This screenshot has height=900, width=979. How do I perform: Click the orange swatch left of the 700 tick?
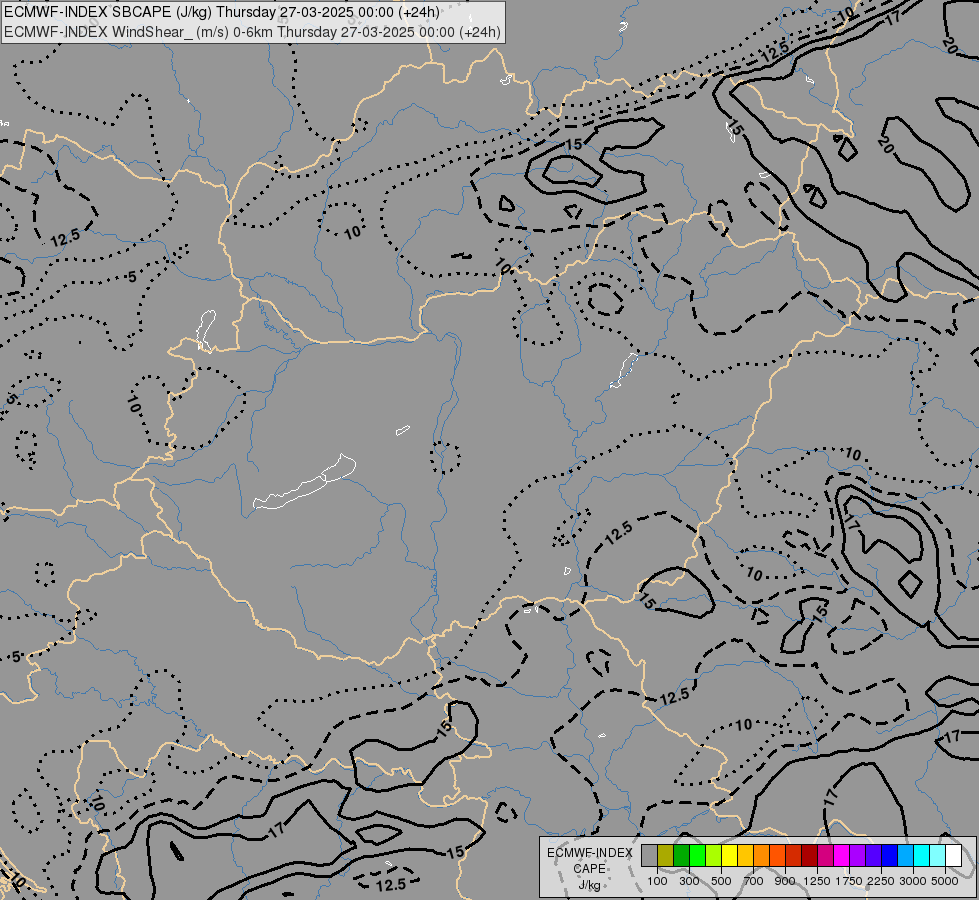(x=762, y=855)
